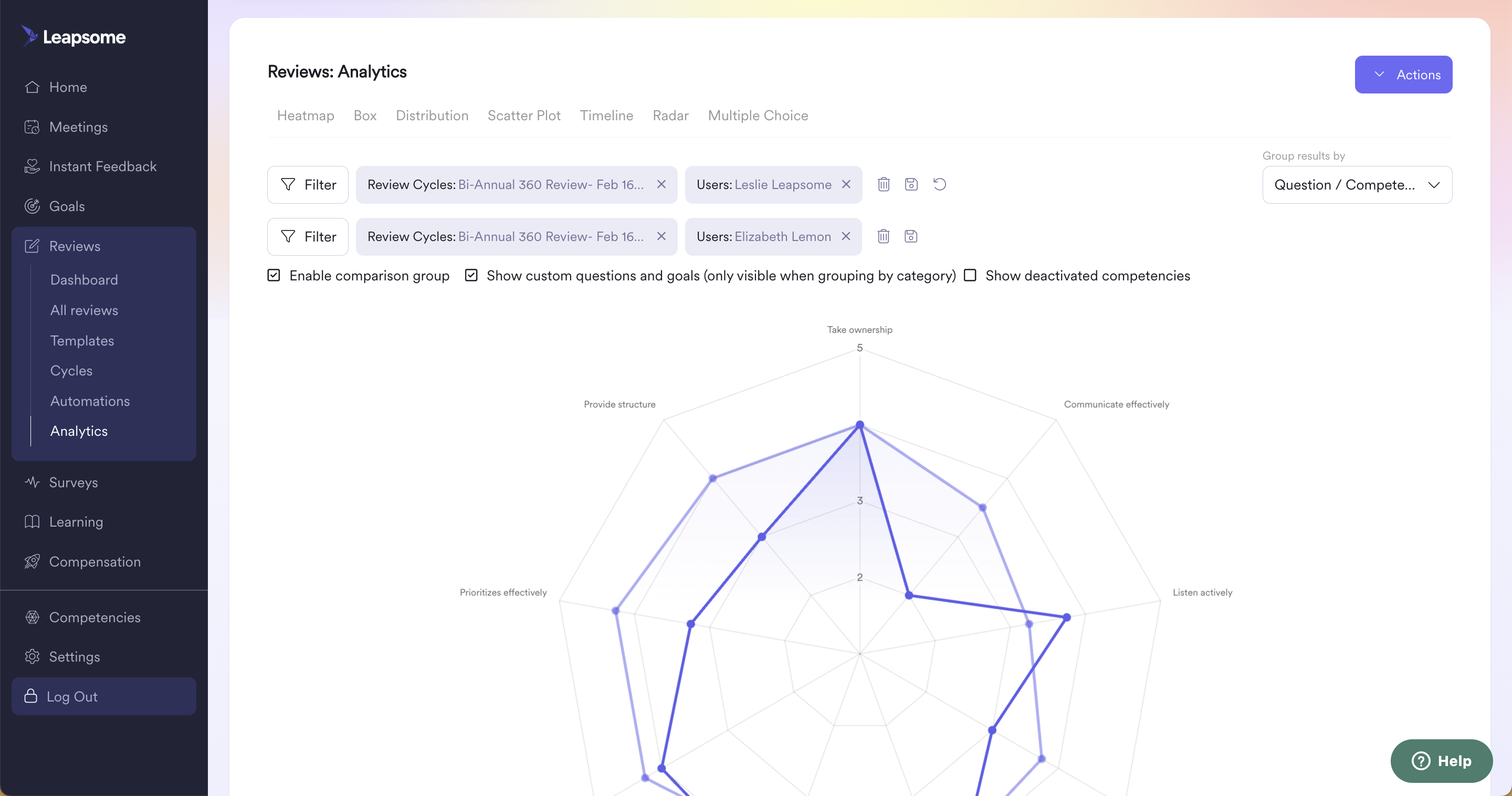Click Communicate effectively axis label
Screen dimensions: 1512x796
[1116, 404]
